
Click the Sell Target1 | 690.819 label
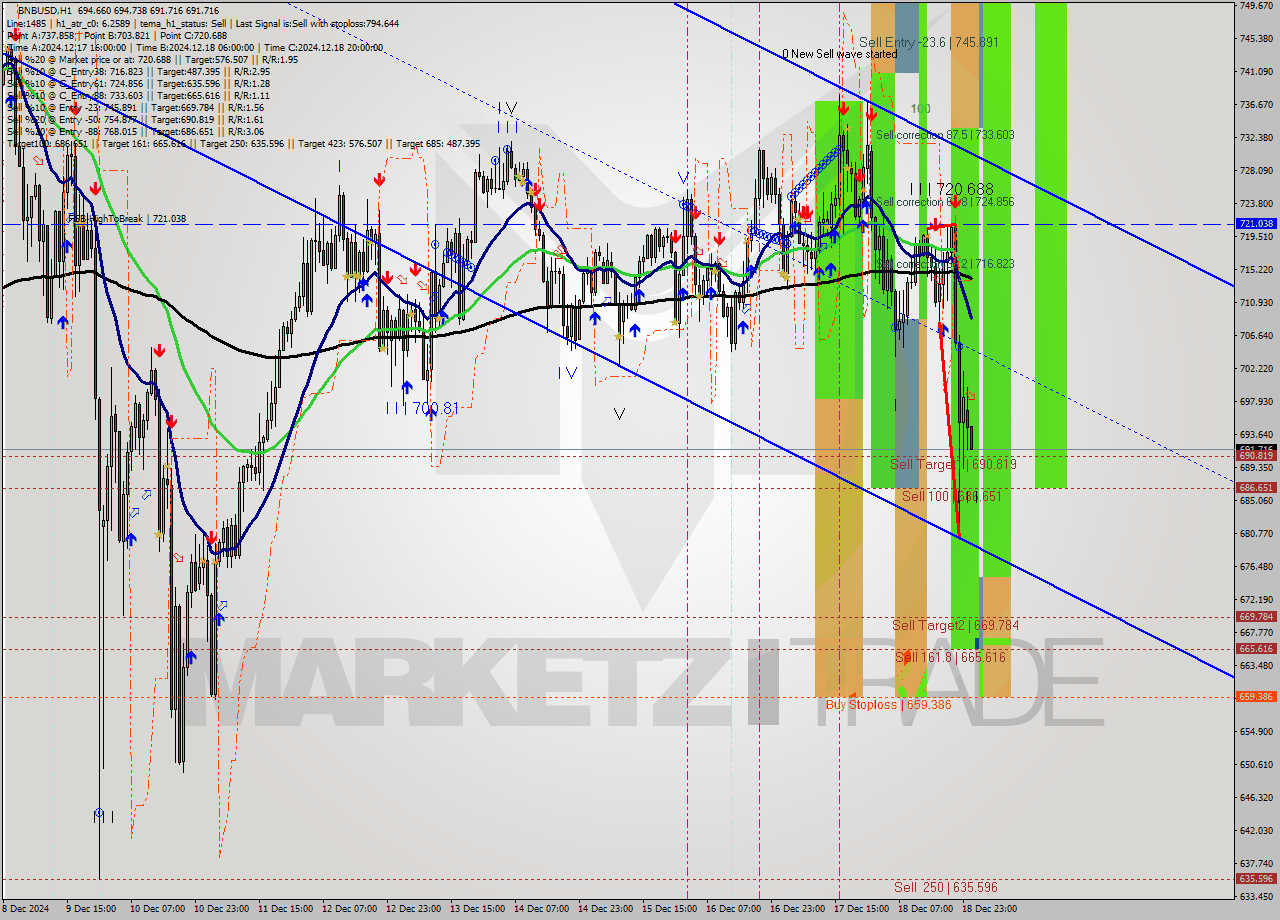(953, 464)
